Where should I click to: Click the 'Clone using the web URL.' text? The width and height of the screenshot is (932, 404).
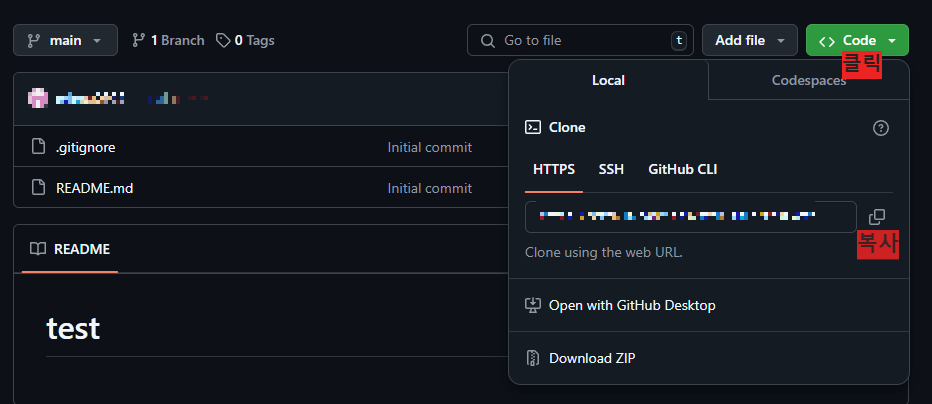point(604,252)
